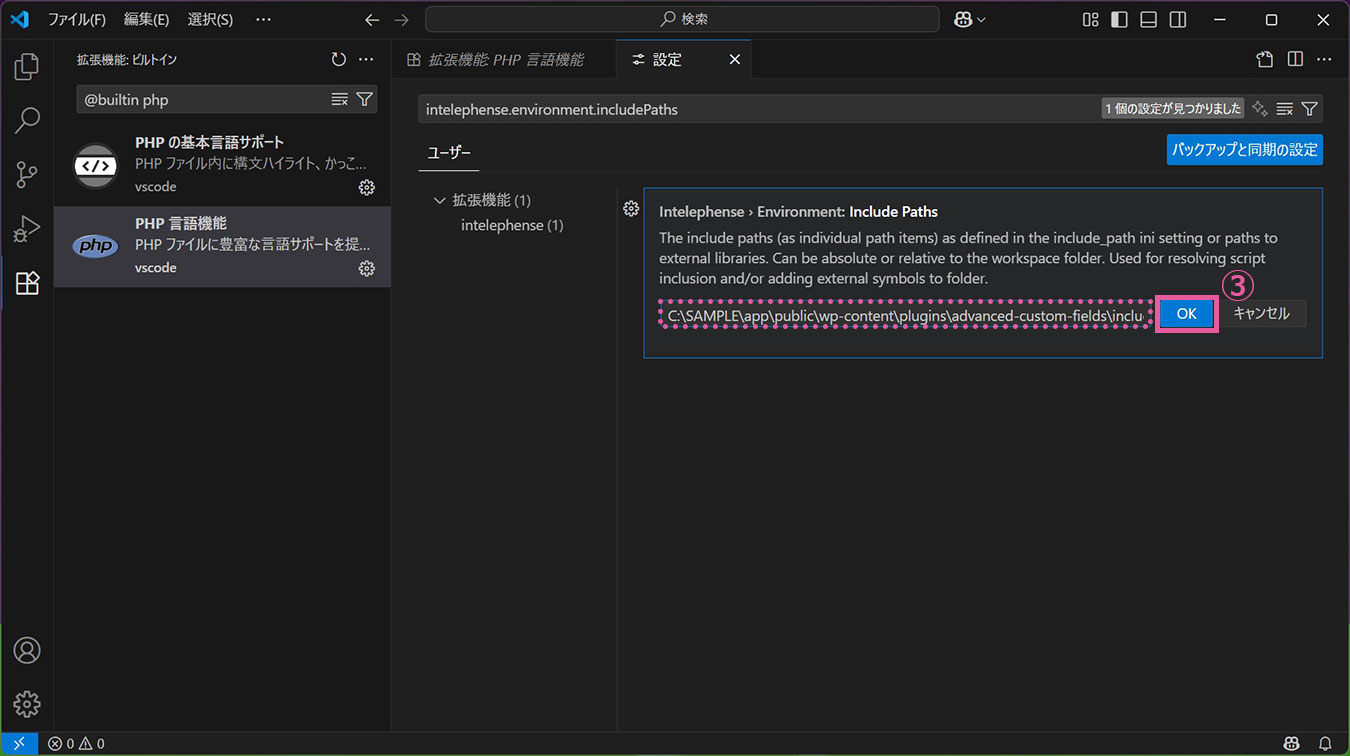Open the Copilot dropdown chevron in title bar
Viewport: 1350px width, 756px height.
(982, 20)
